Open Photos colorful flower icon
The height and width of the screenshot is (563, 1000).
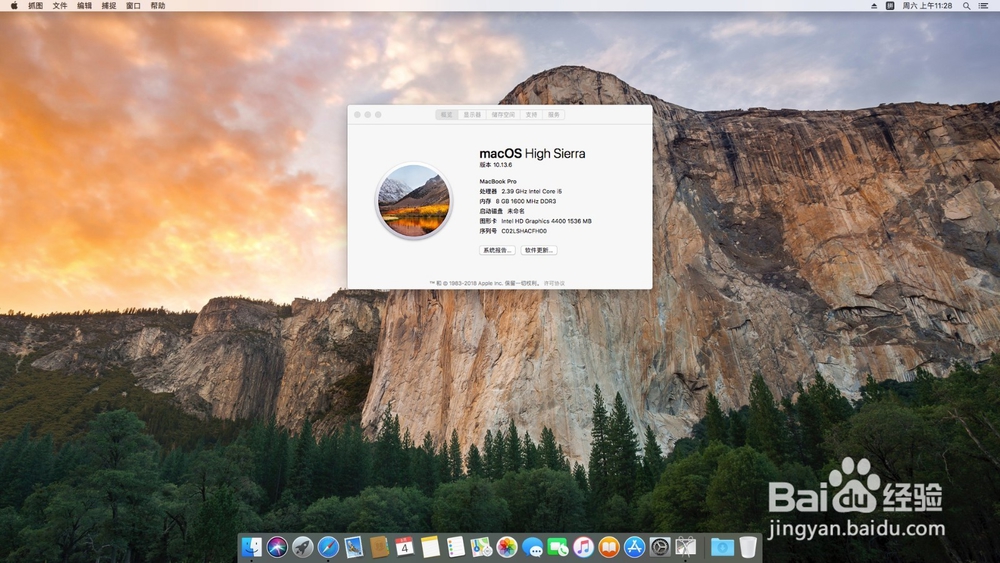point(506,546)
